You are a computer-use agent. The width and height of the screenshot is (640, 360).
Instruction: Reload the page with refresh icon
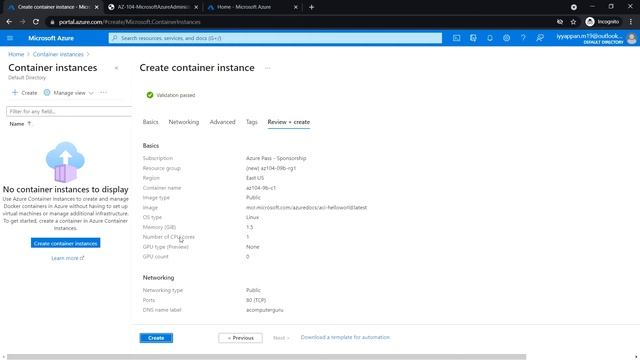pyautogui.click(x=36, y=22)
